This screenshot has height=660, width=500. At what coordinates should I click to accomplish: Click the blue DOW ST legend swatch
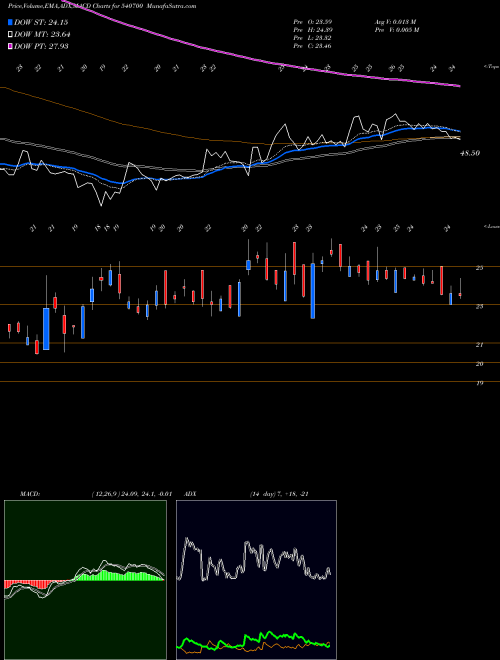[x=11, y=23]
